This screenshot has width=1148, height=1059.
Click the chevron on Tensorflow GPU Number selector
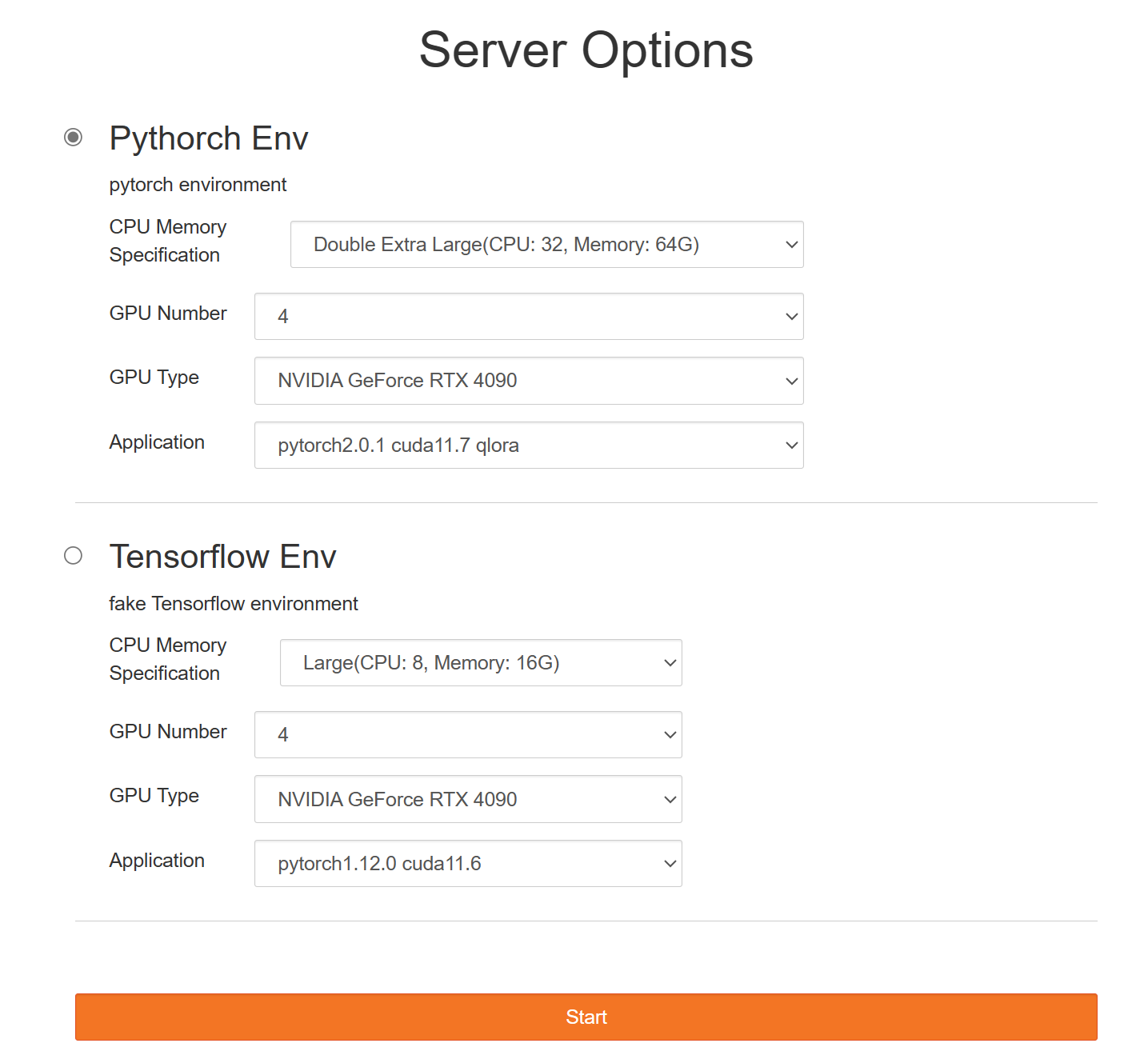669,734
